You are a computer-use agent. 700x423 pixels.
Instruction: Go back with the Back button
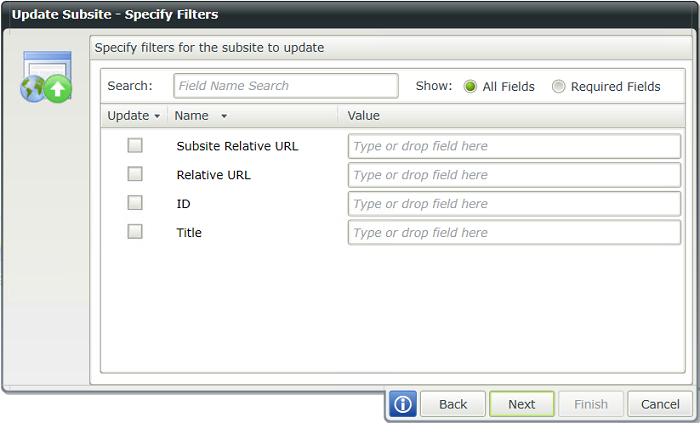pos(453,404)
